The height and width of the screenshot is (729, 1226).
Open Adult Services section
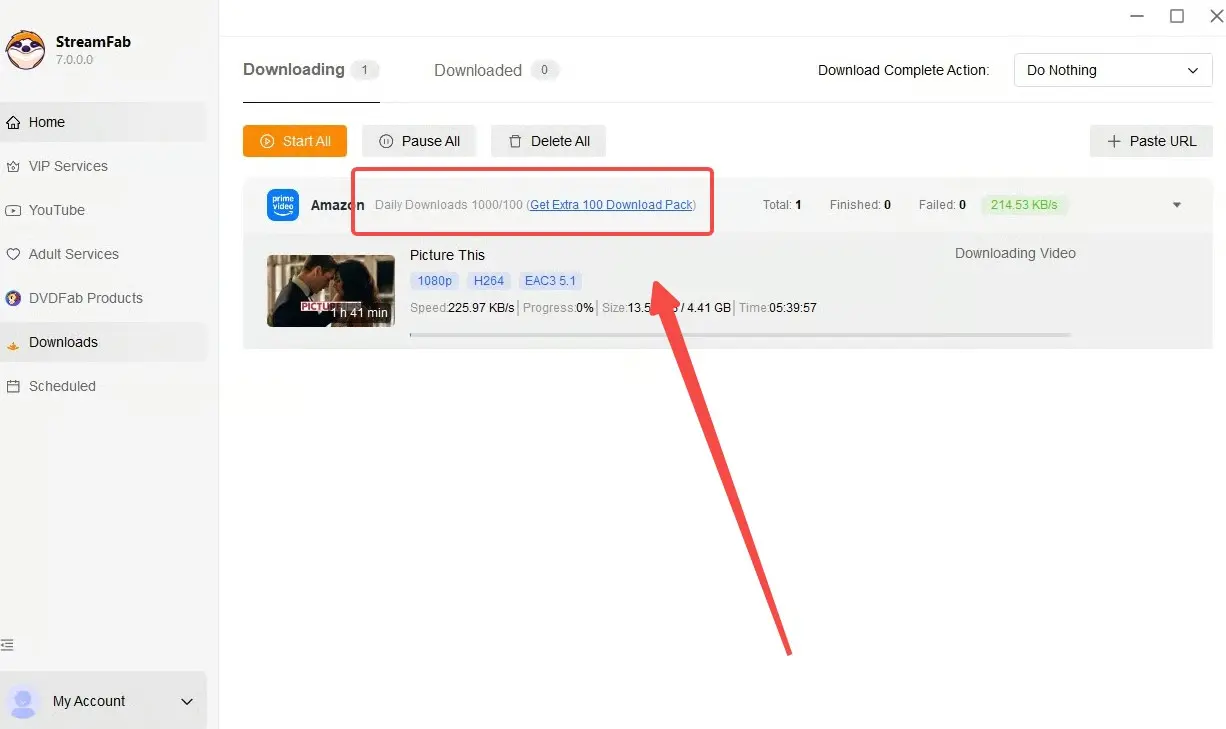pyautogui.click(x=103, y=254)
